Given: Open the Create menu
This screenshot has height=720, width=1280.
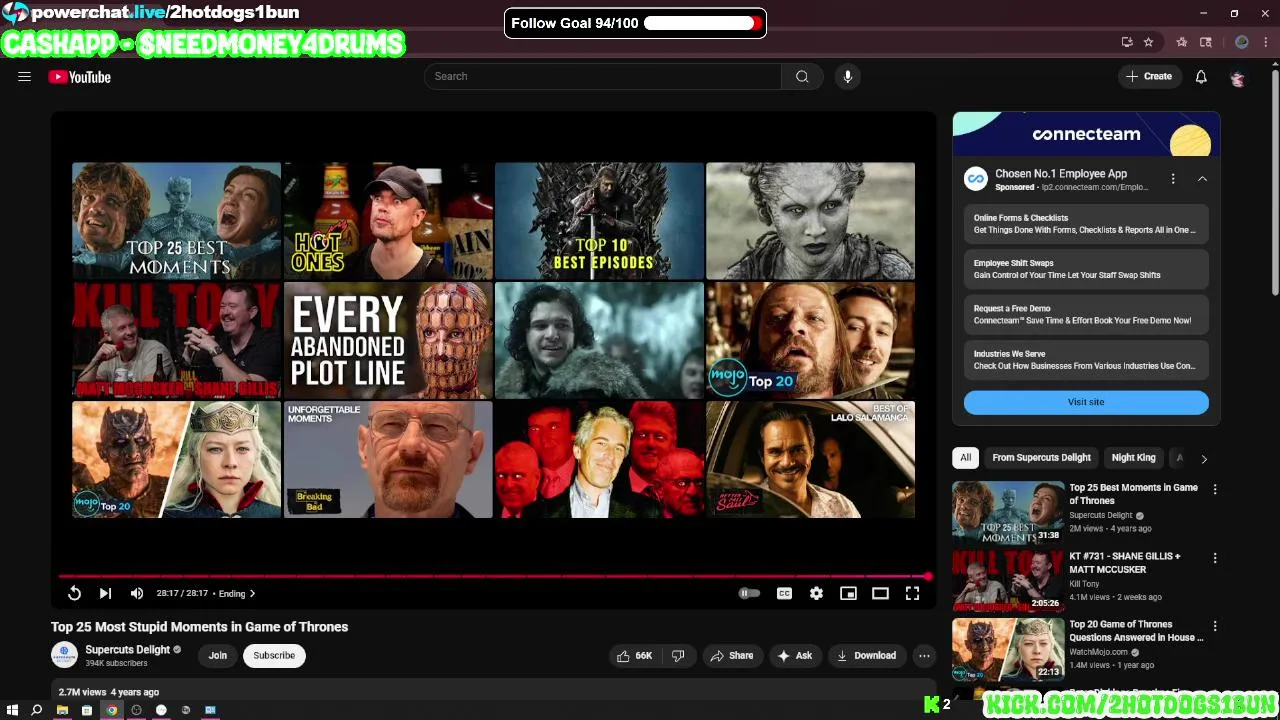Looking at the screenshot, I should (x=1149, y=77).
